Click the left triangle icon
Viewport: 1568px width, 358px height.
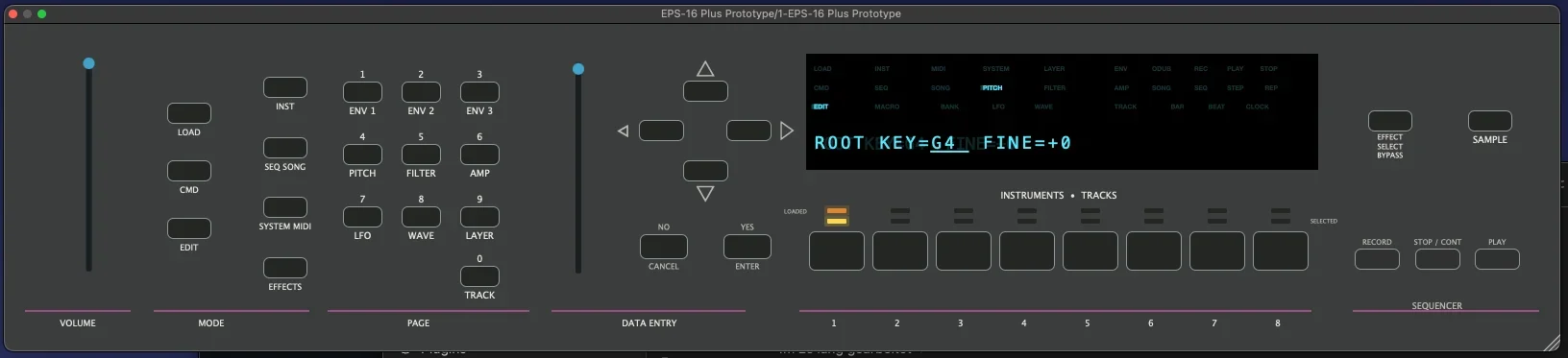[x=623, y=131]
